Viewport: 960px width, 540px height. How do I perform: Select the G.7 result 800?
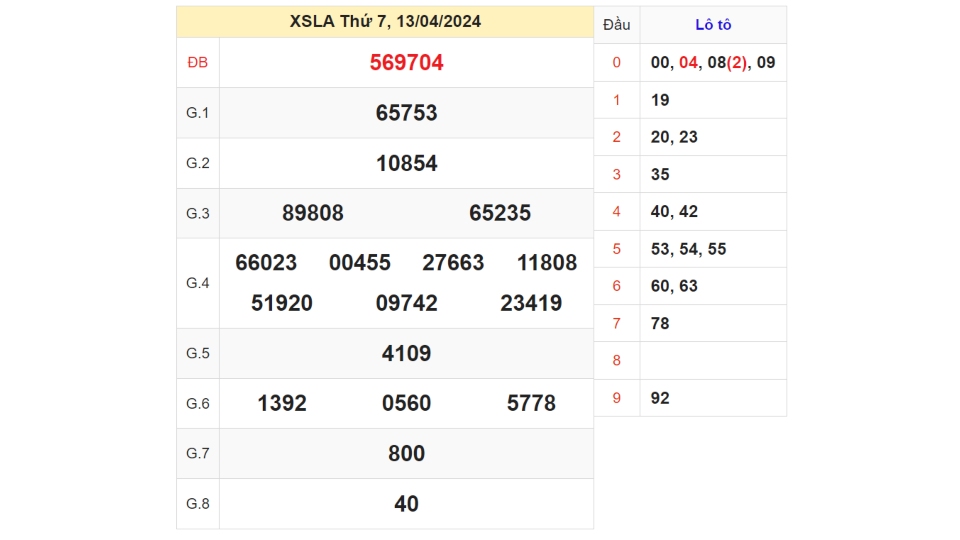pos(407,454)
